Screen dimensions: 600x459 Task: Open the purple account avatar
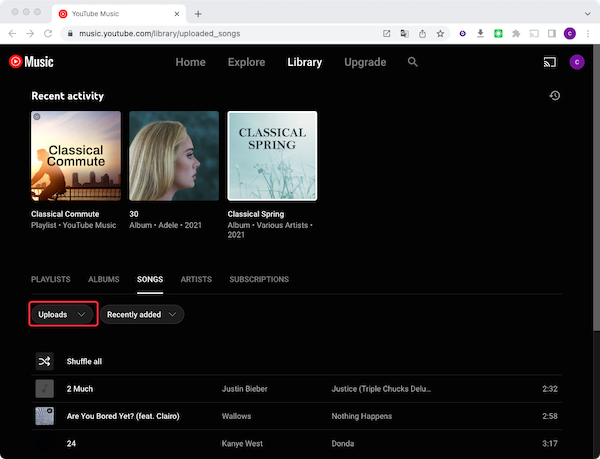coord(577,62)
